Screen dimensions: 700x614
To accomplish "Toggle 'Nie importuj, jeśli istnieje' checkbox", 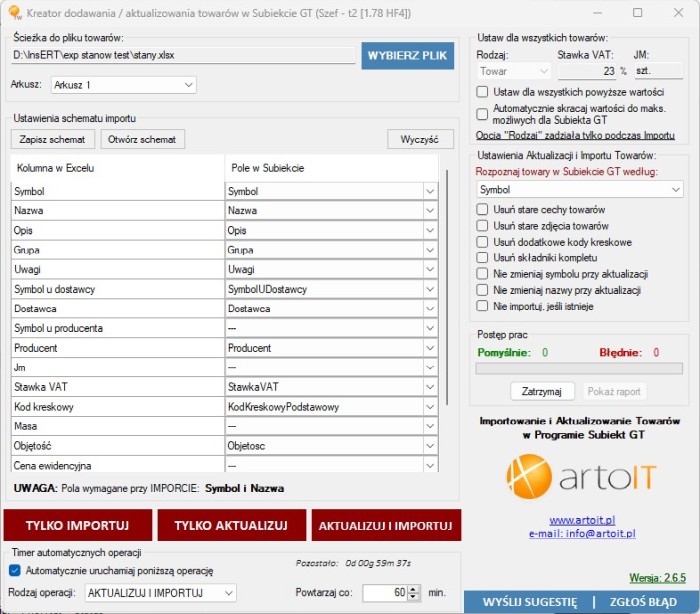I will (483, 306).
